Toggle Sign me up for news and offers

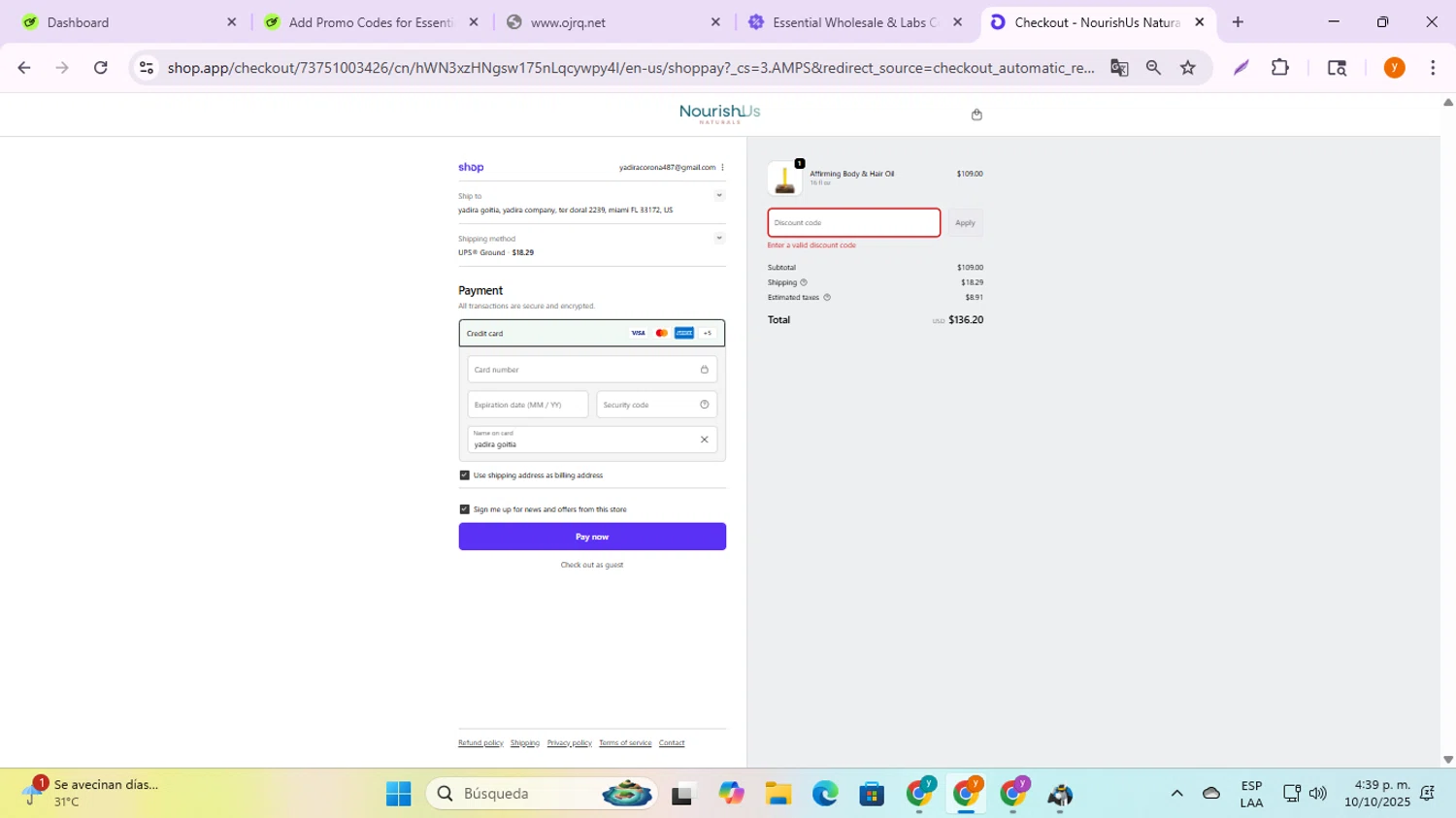point(464,509)
